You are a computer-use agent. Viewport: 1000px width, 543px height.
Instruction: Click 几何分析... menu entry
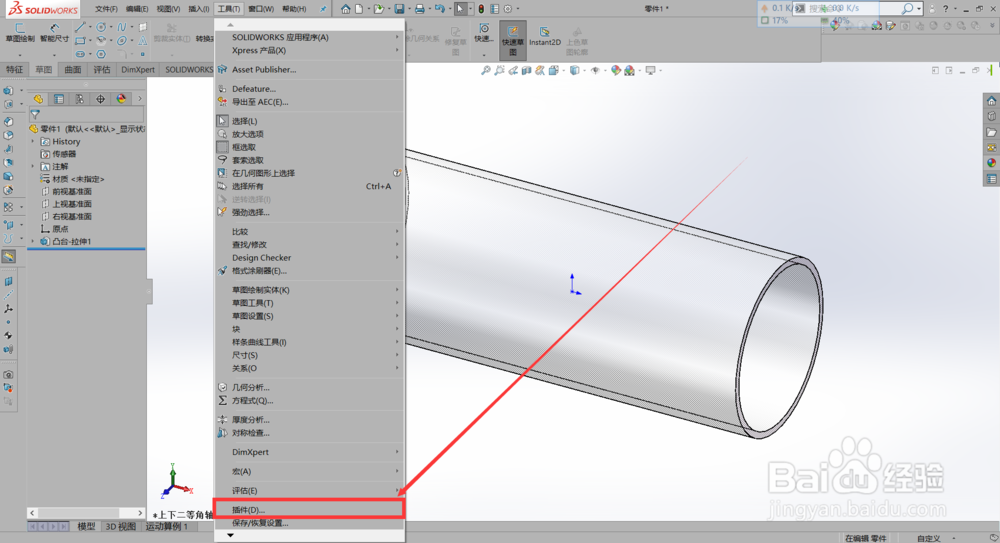coord(309,387)
